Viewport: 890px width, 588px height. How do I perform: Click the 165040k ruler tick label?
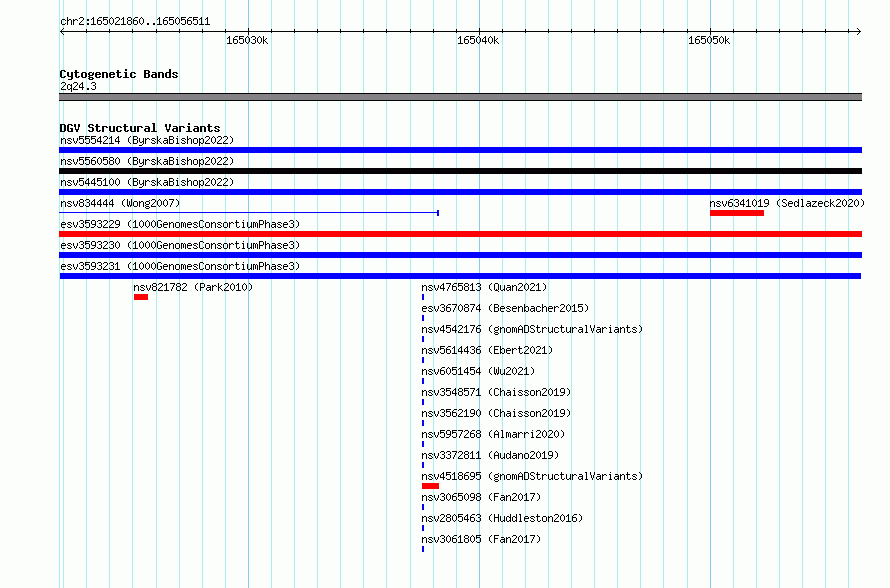click(478, 40)
